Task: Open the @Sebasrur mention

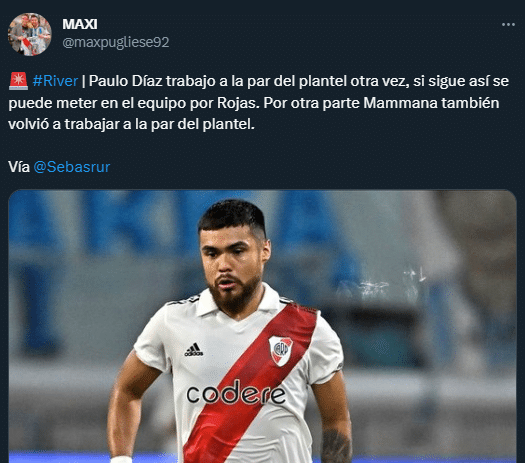Action: click(x=72, y=167)
